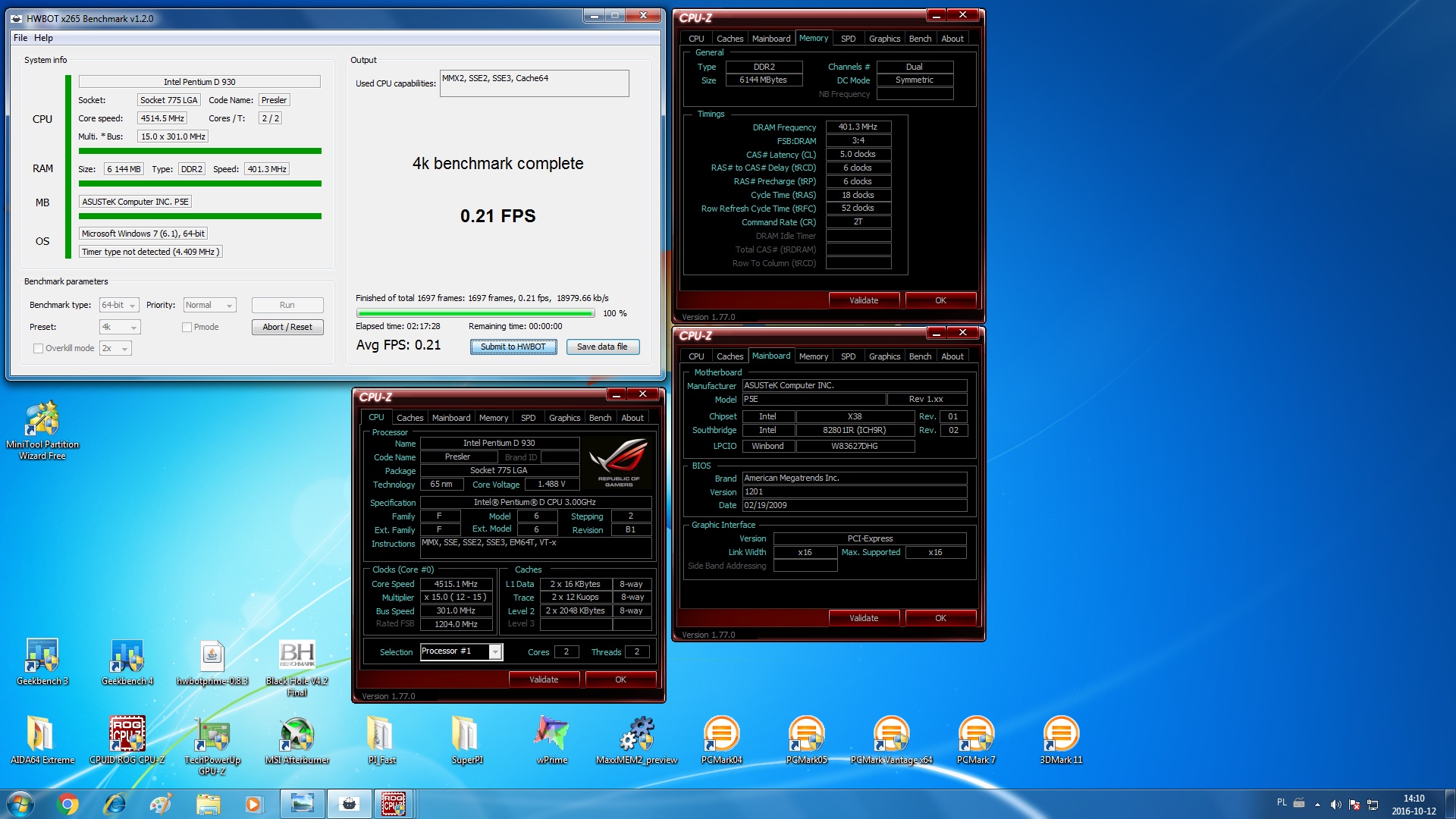Screen dimensions: 1456x819
Task: Click Validate in Memory CPU-Z window
Action: [x=864, y=300]
